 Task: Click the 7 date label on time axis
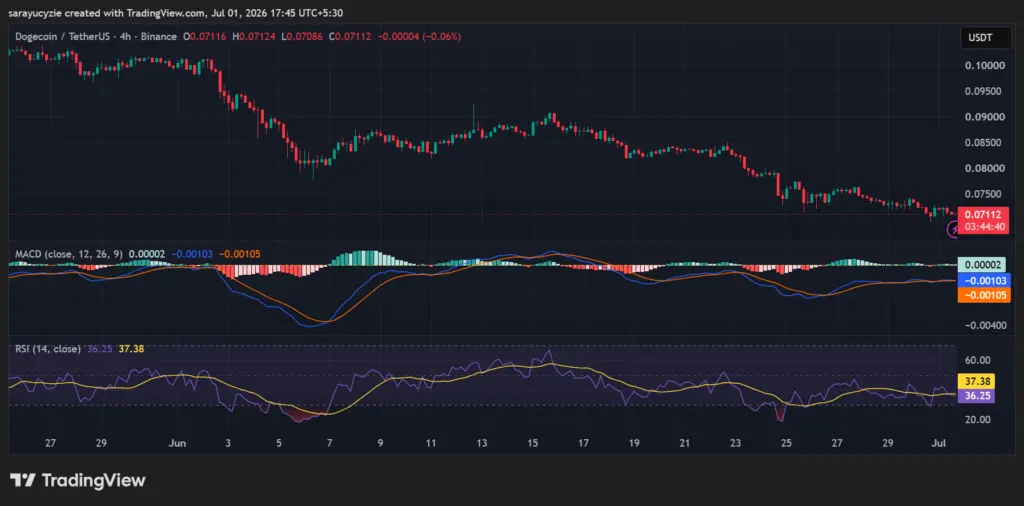[329, 443]
